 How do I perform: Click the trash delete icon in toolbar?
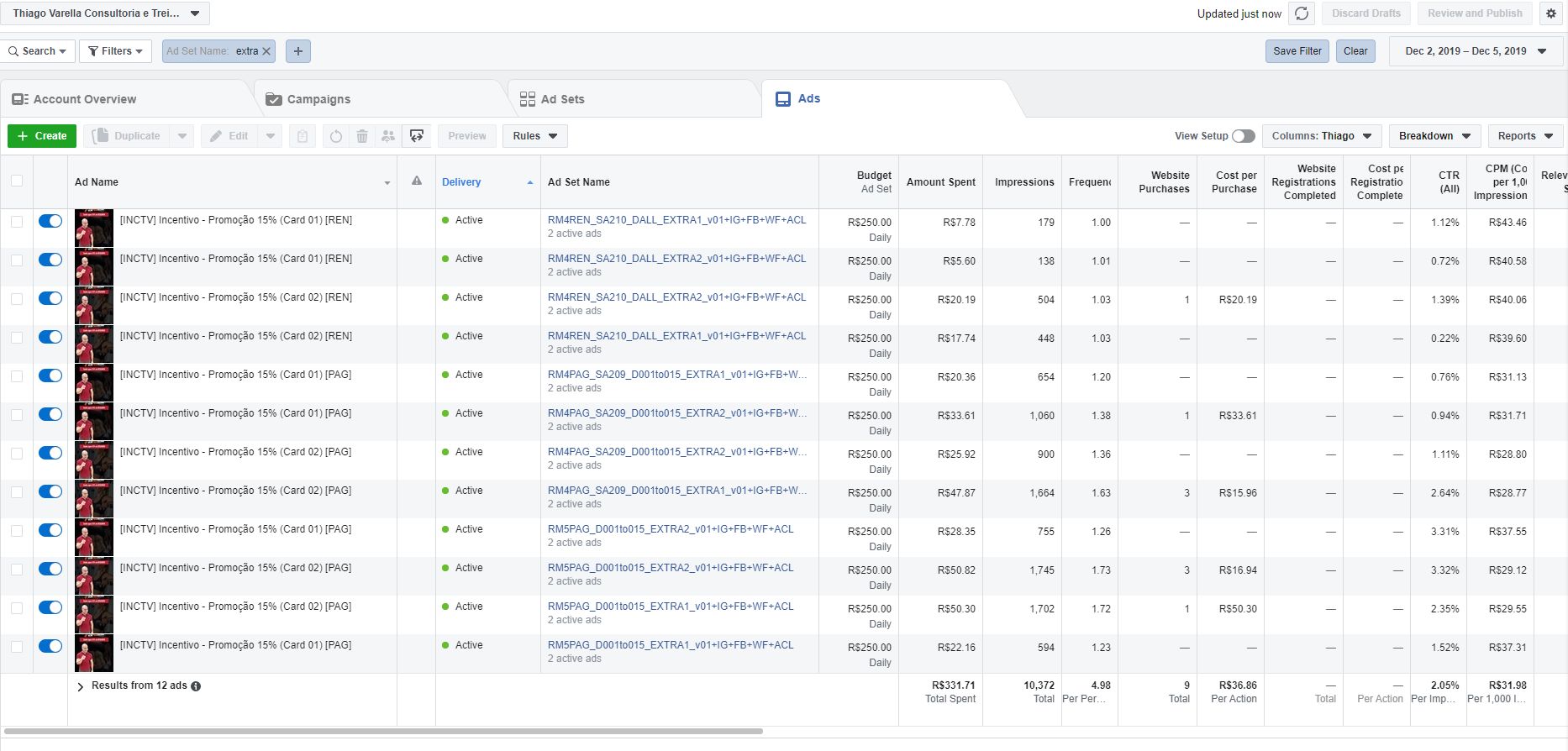(x=362, y=136)
